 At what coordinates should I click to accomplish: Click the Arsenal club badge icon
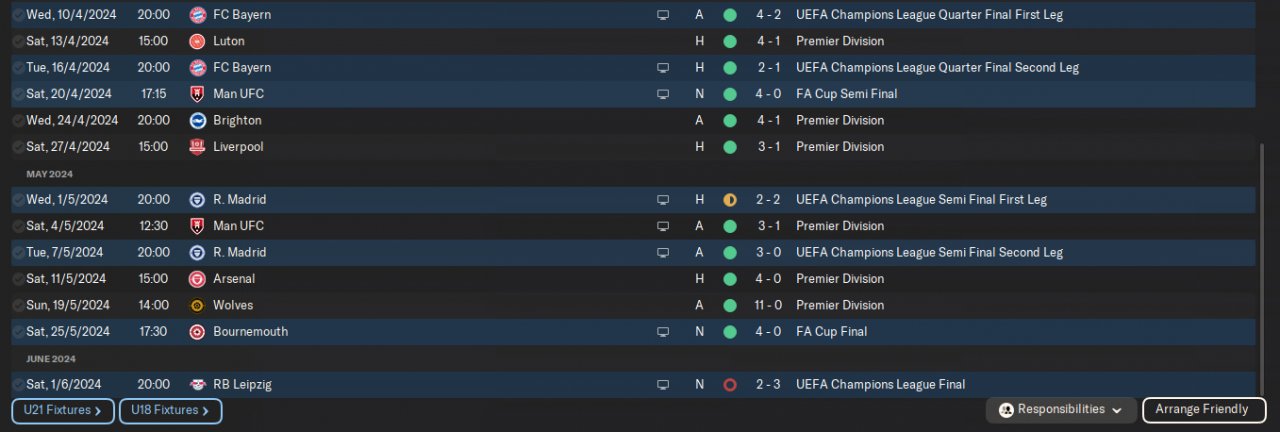point(198,279)
